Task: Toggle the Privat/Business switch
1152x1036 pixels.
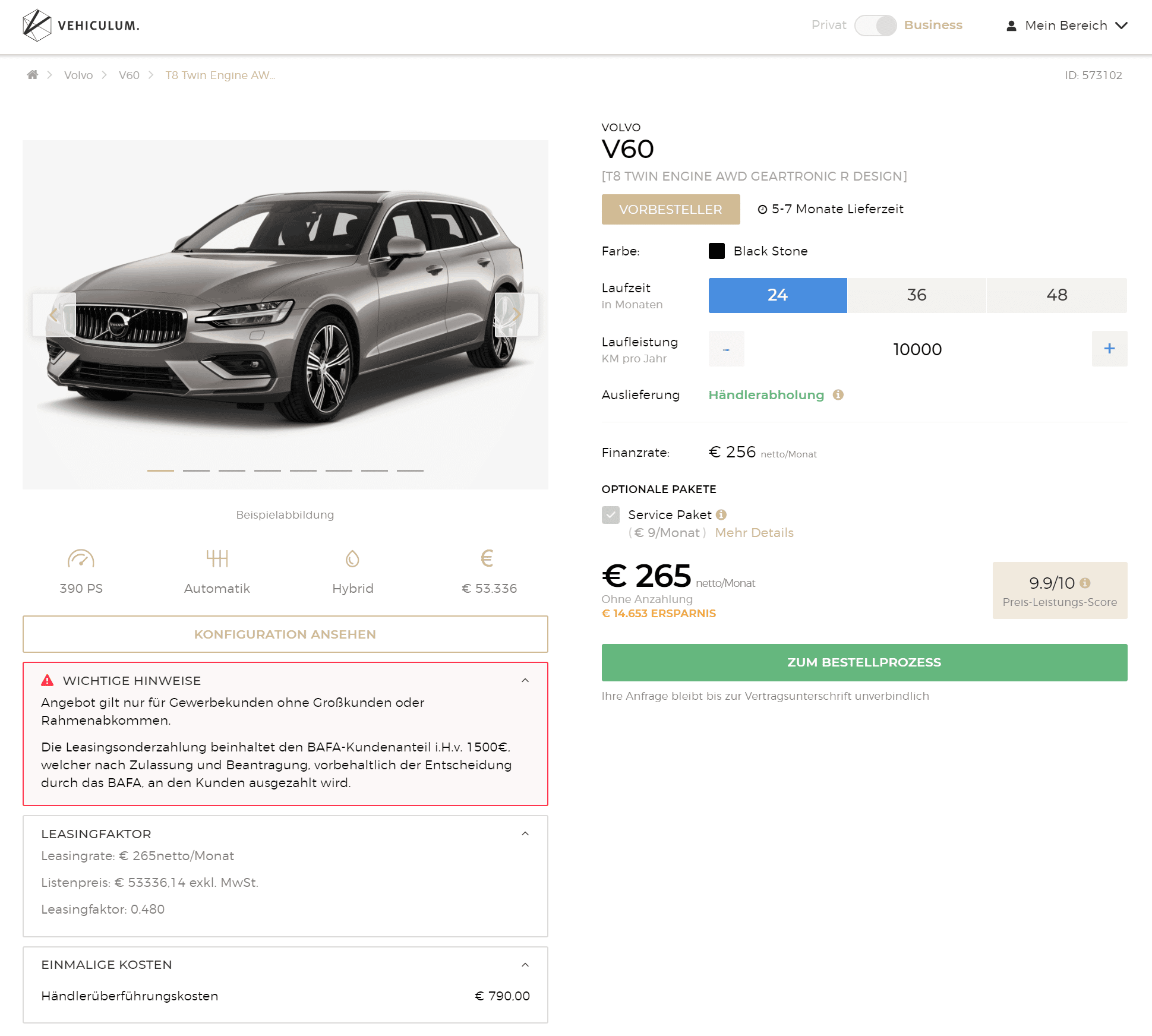Action: [875, 26]
